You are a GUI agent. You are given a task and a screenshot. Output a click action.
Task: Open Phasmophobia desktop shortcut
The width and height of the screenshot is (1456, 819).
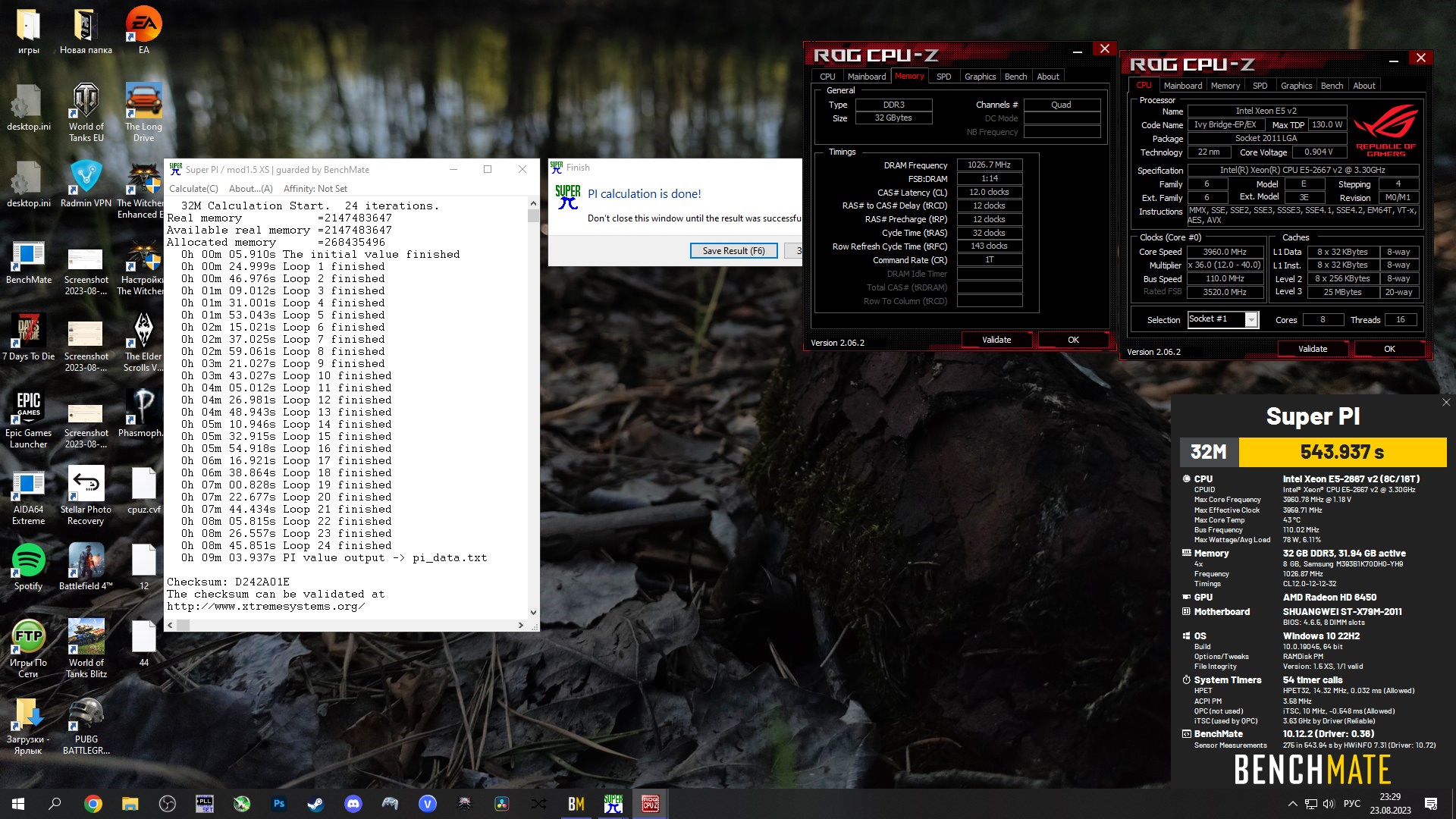[143, 413]
